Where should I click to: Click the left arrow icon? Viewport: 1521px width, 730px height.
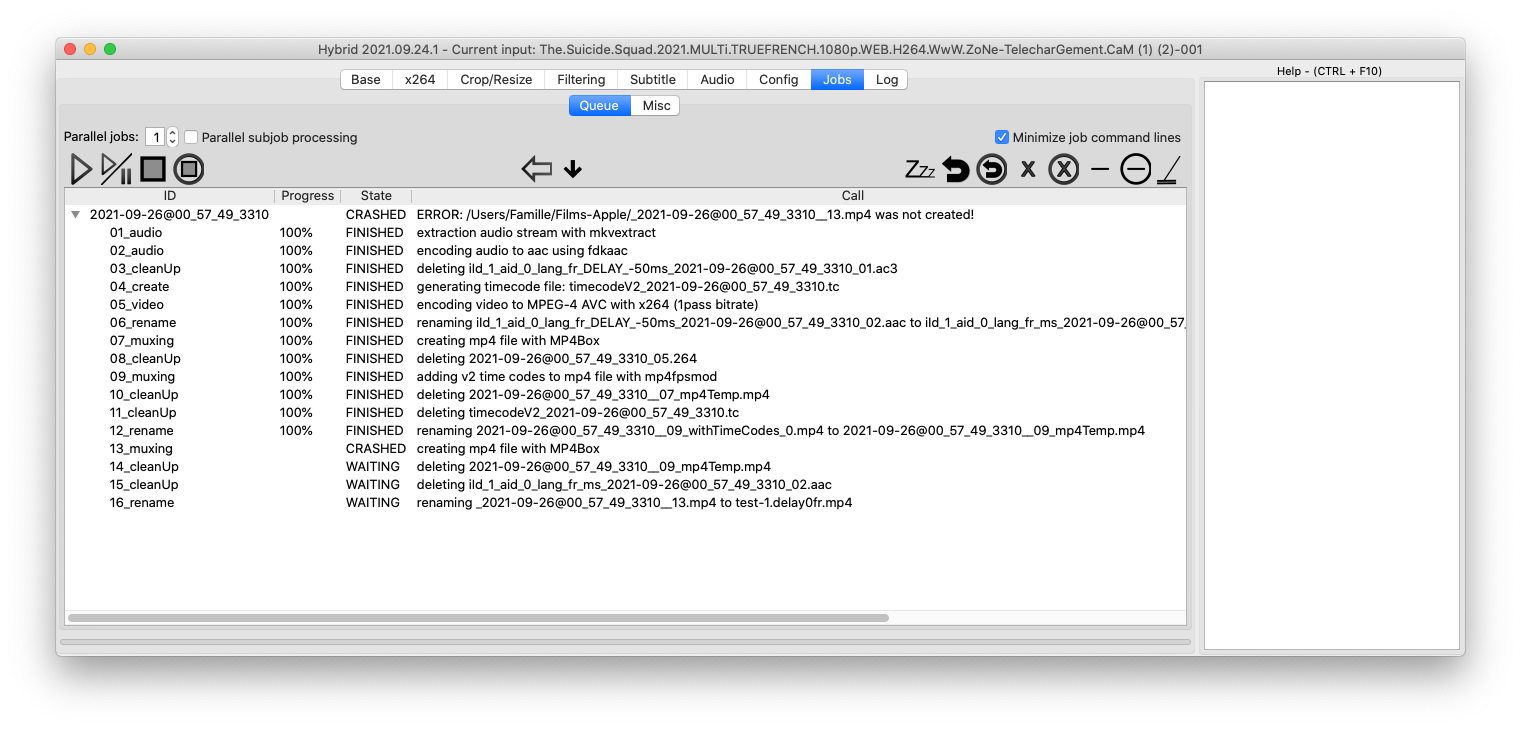537,169
